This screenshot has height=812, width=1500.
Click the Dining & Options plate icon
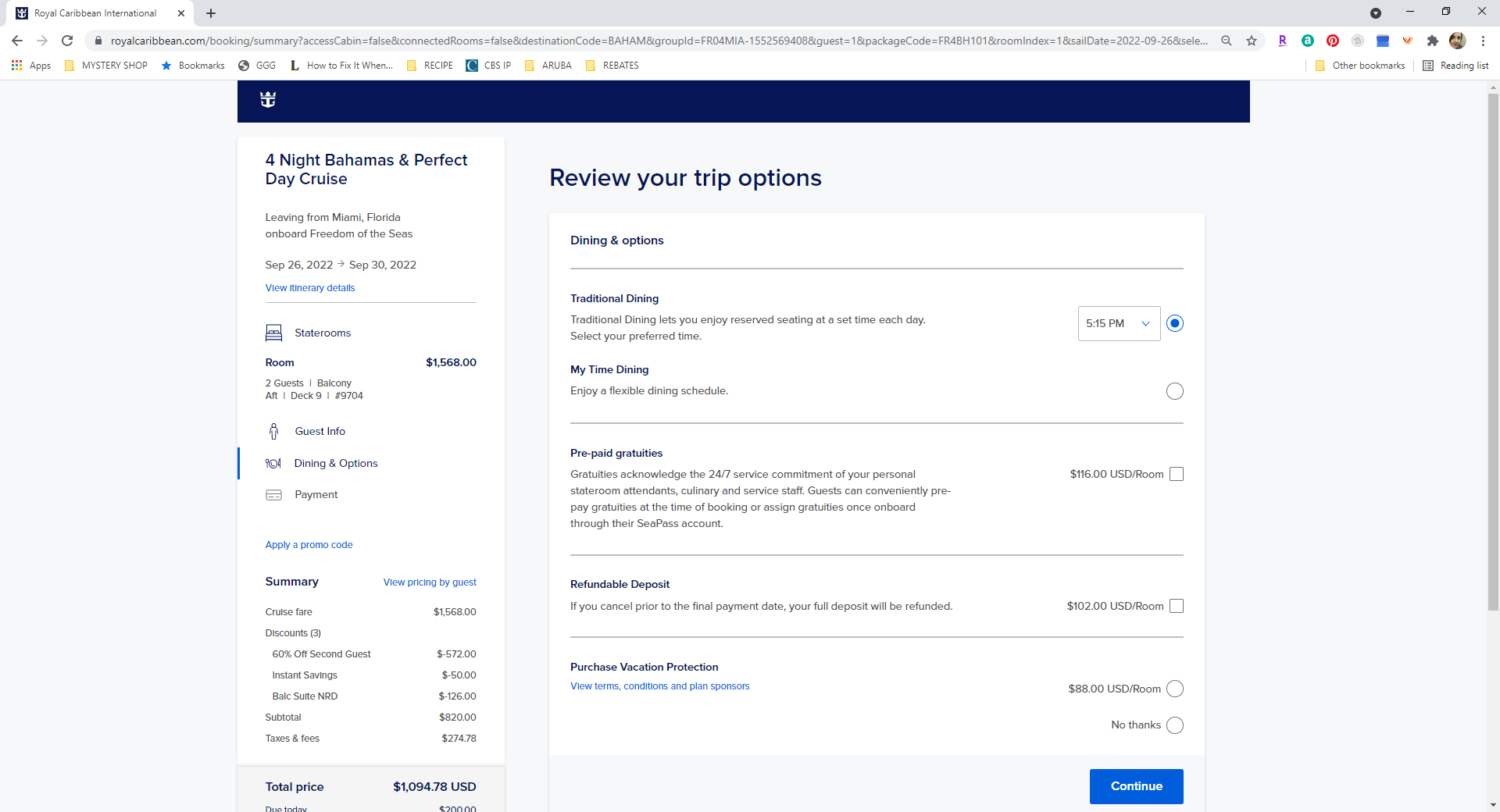click(x=273, y=463)
